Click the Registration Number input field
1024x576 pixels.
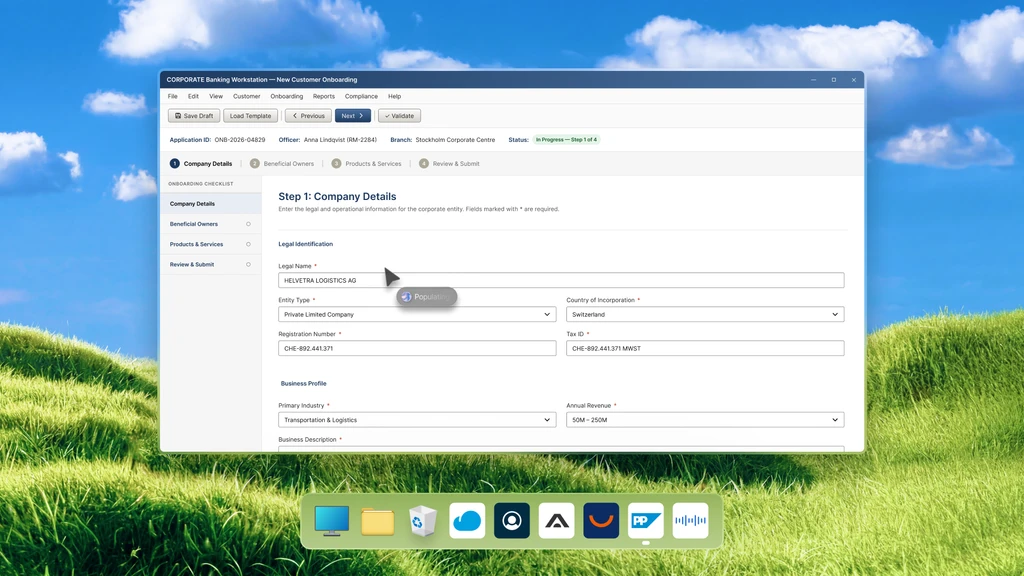(417, 348)
